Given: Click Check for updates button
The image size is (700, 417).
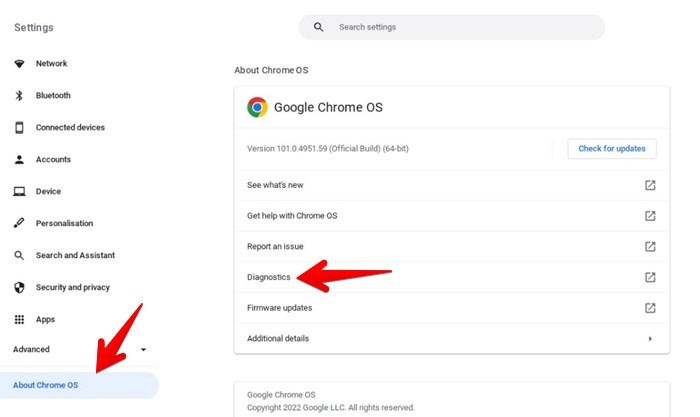Looking at the screenshot, I should (612, 149).
